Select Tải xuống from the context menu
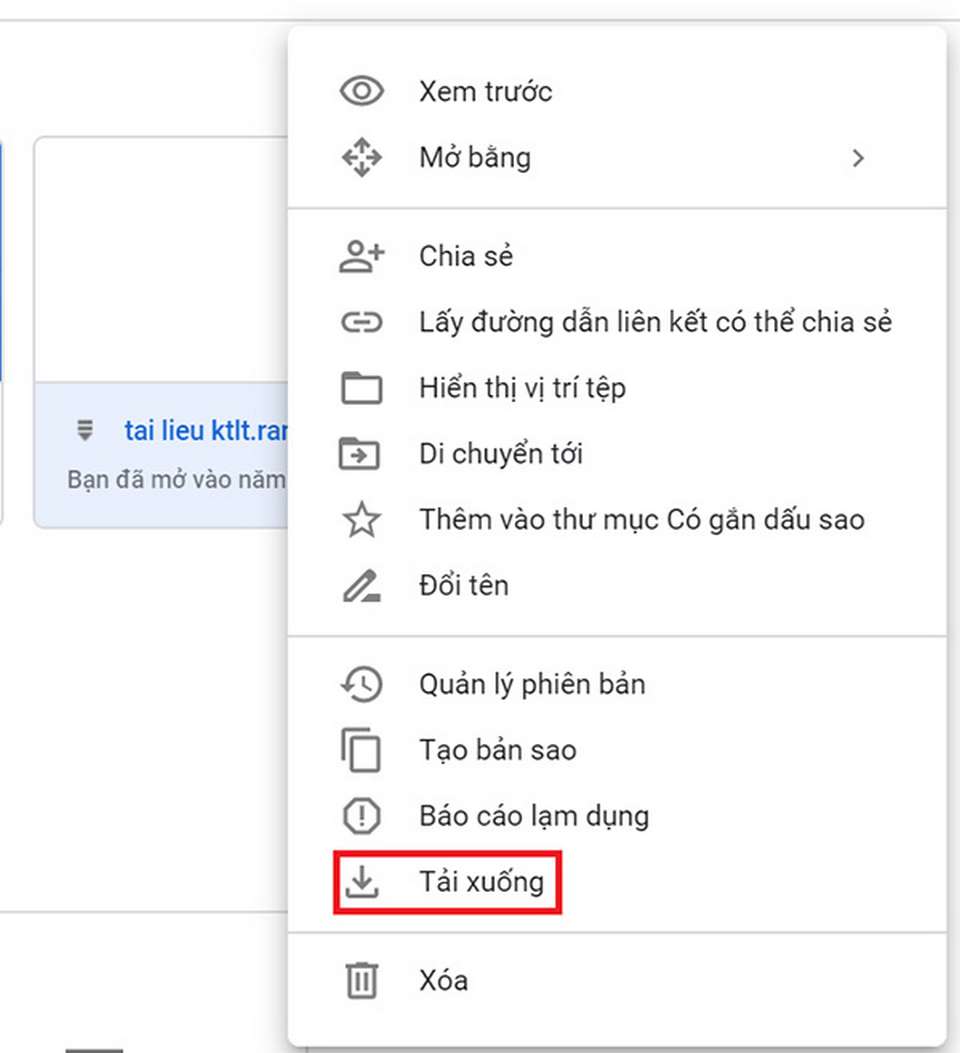 [481, 882]
